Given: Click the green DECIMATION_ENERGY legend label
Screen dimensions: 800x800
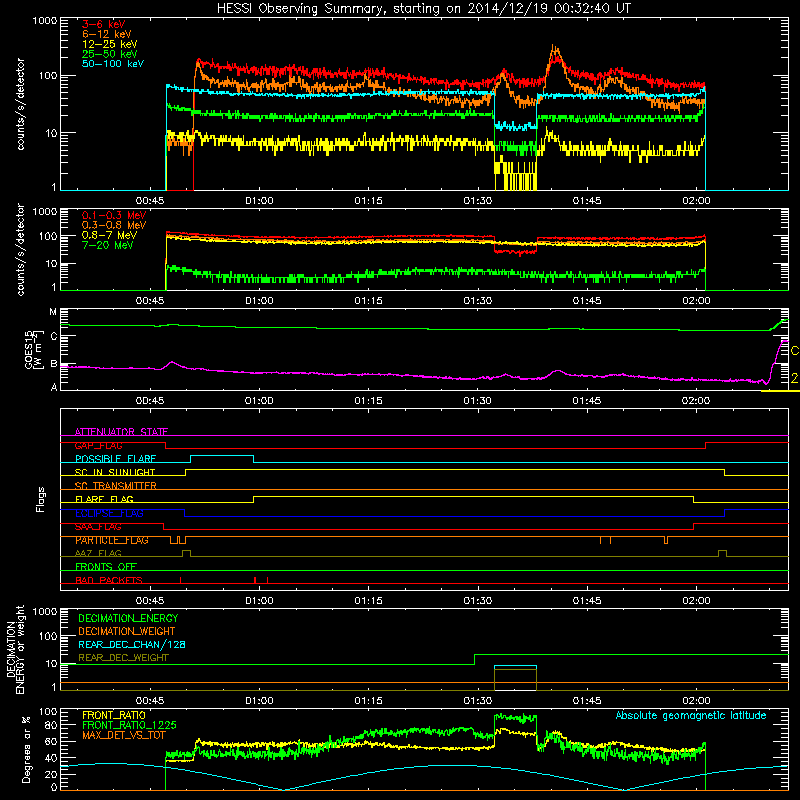Looking at the screenshot, I should pyautogui.click(x=128, y=618).
